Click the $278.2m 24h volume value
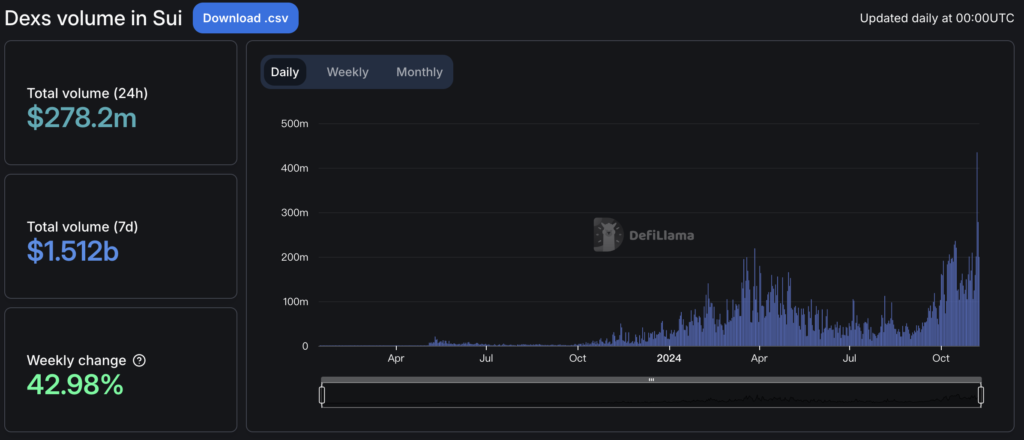The height and width of the screenshot is (440, 1024). (x=81, y=118)
